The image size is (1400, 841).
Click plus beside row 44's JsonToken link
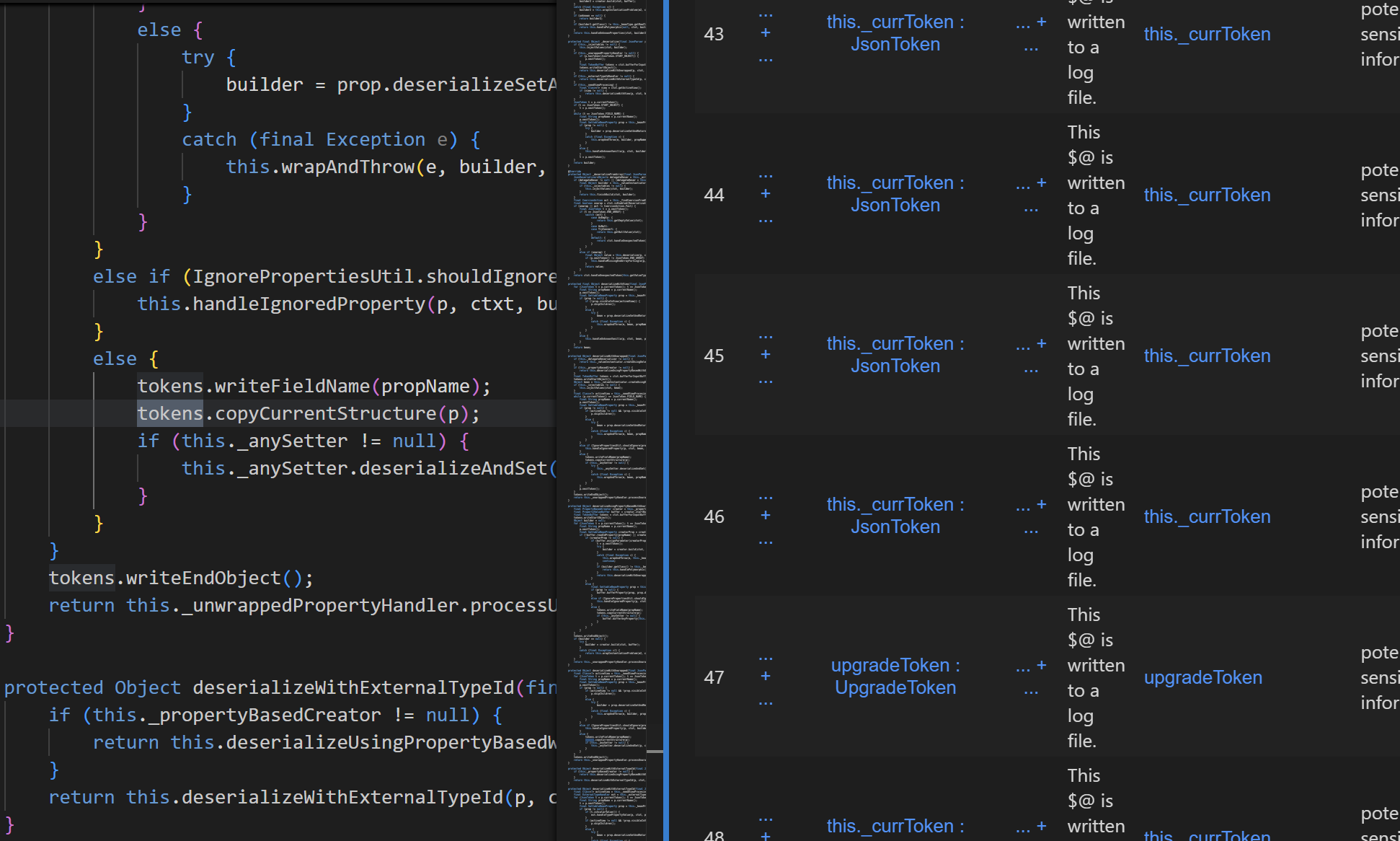pos(1041,183)
